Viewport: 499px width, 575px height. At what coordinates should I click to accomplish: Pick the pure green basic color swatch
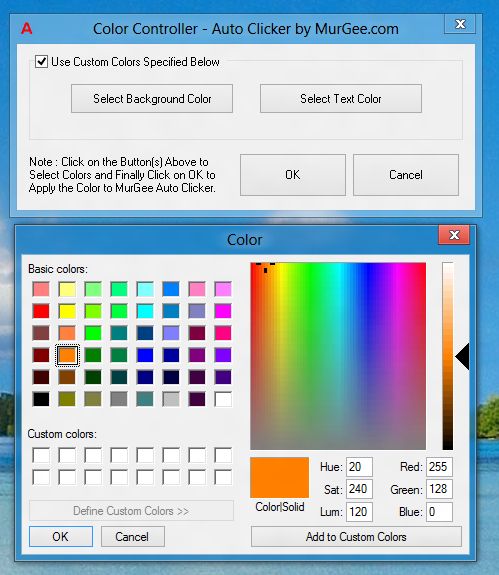pos(93,333)
